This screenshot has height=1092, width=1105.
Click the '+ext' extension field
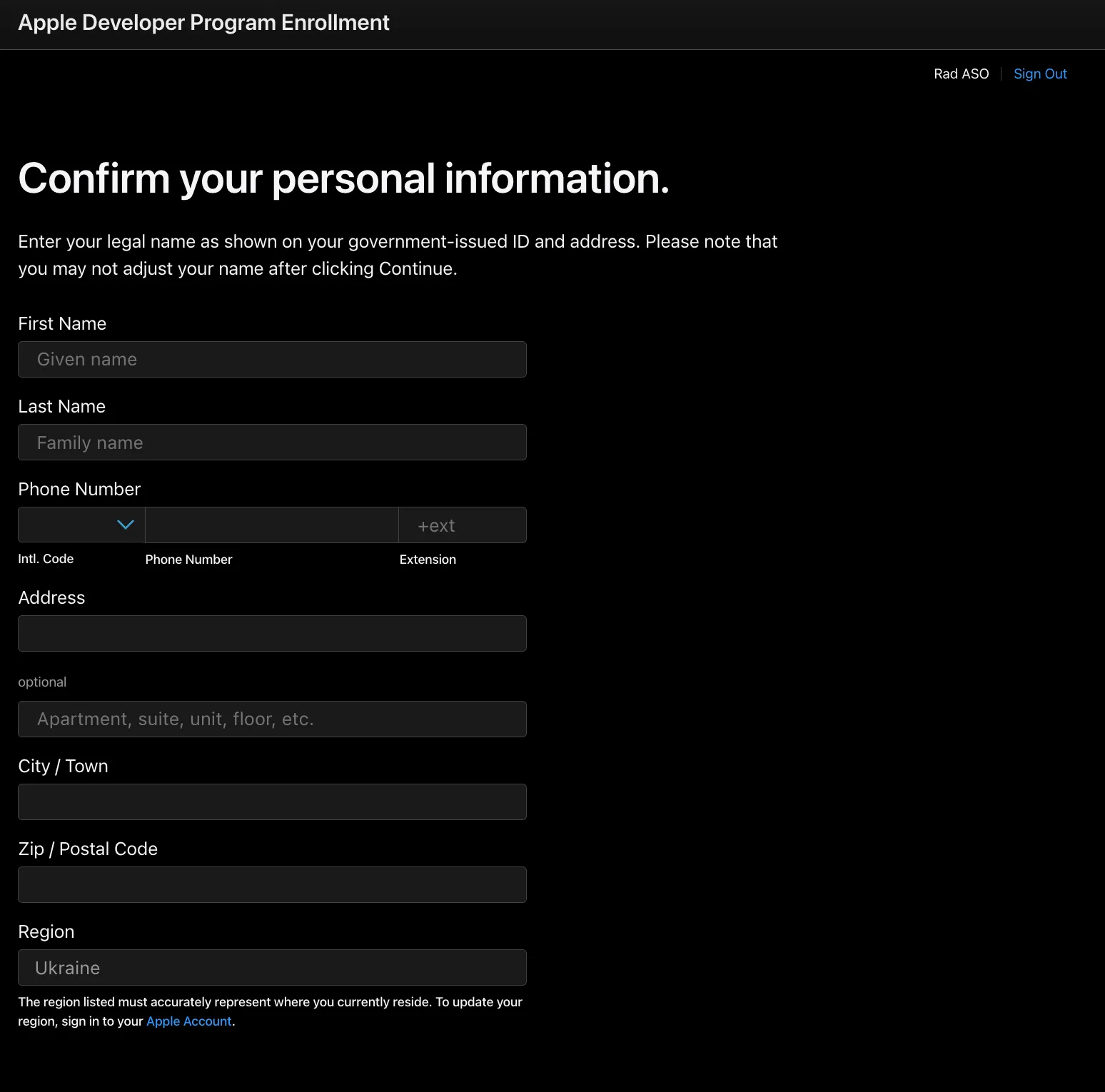463,525
